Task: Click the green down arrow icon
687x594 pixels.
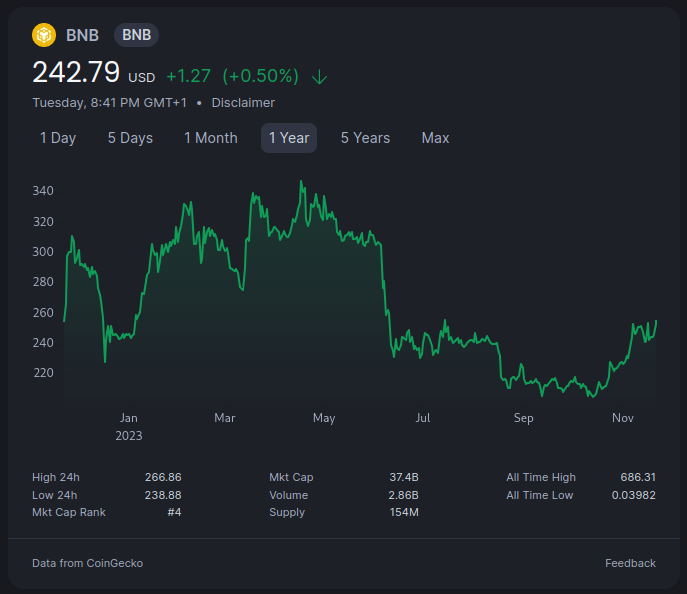Action: click(320, 77)
